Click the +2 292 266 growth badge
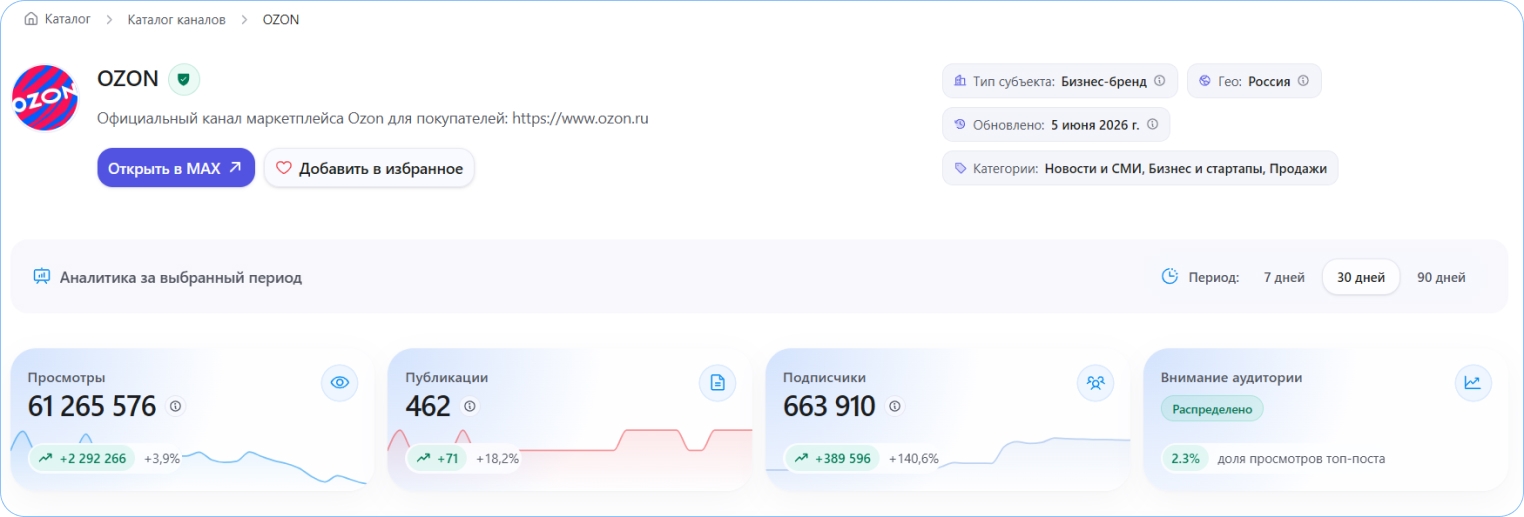 (x=82, y=459)
